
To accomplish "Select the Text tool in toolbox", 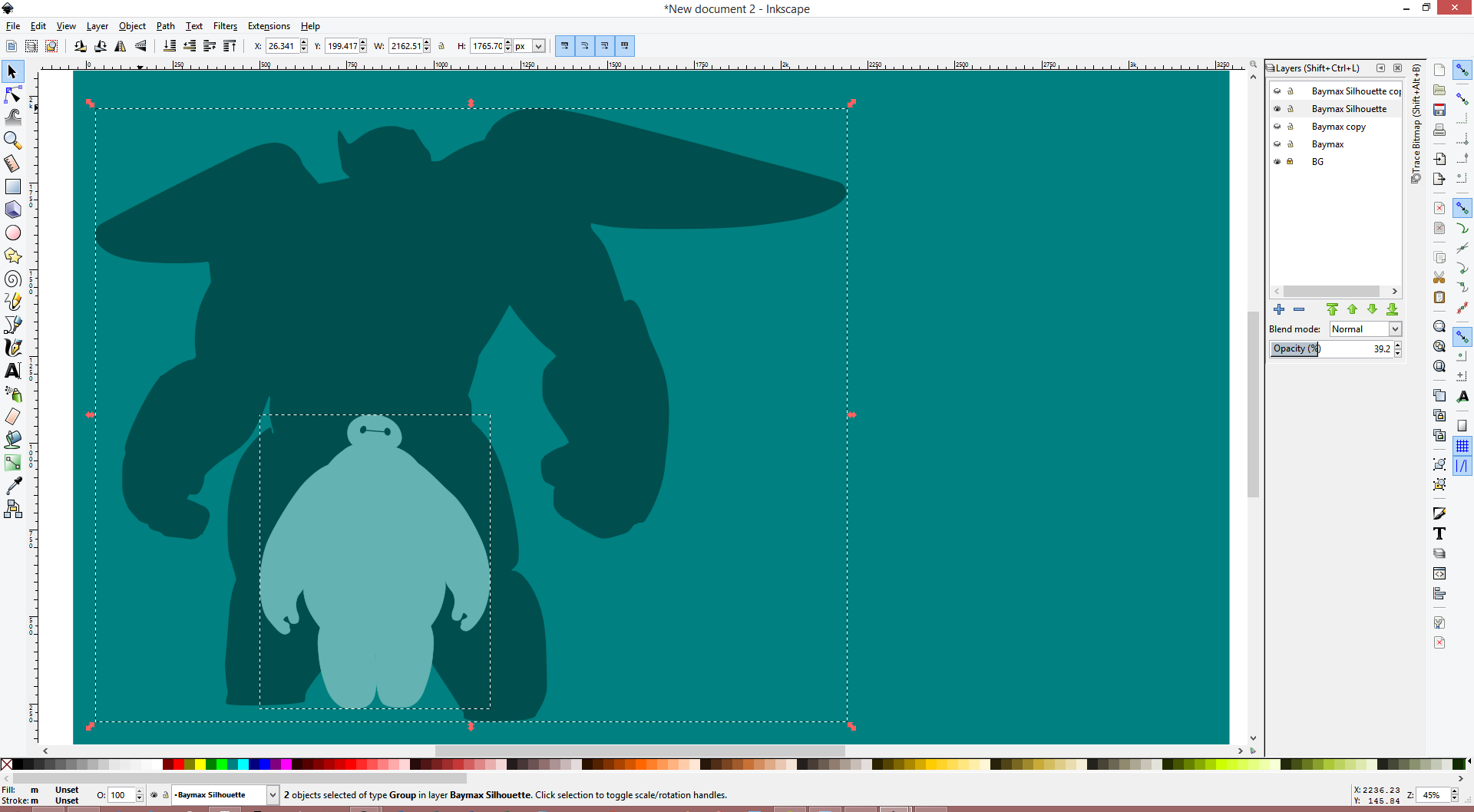I will pyautogui.click(x=12, y=371).
